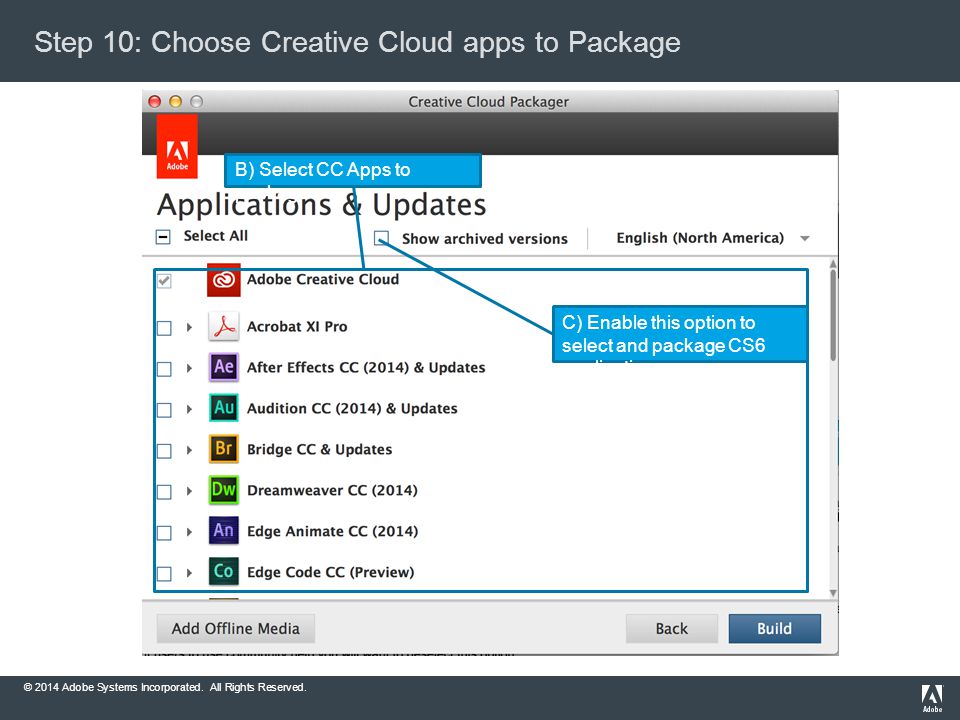This screenshot has width=960, height=720.
Task: Toggle the Select All checkbox
Action: 163,237
